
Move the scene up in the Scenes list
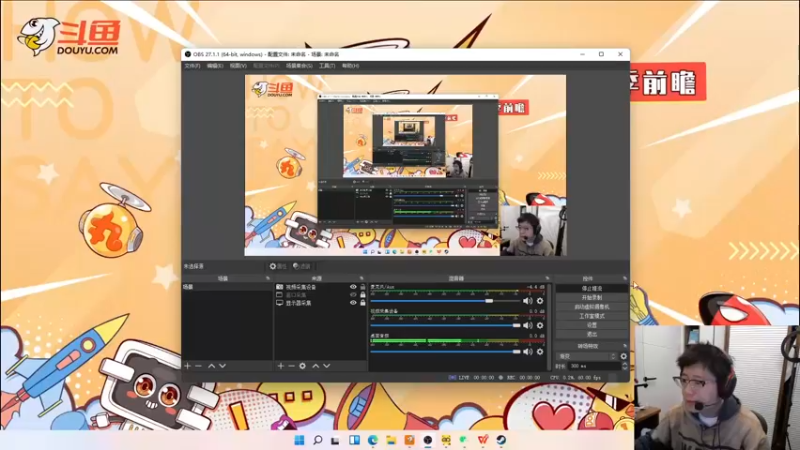(x=211, y=366)
